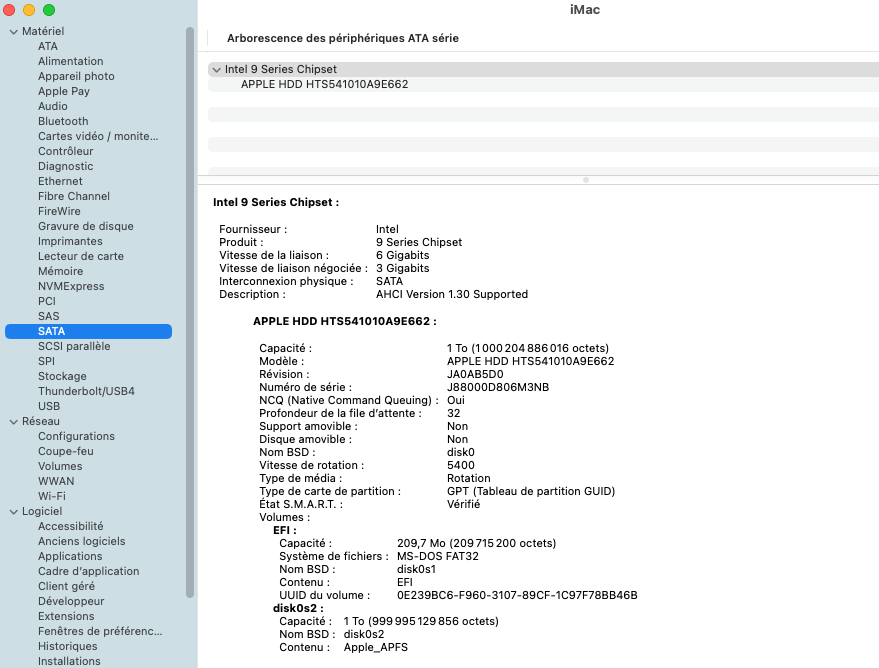Collapse the Réseau section
Viewport: 879px width, 668px height.
pyautogui.click(x=13, y=422)
